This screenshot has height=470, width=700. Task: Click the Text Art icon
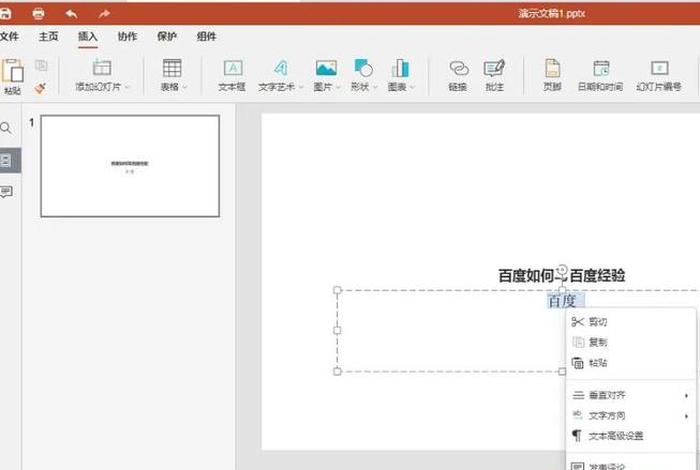281,68
